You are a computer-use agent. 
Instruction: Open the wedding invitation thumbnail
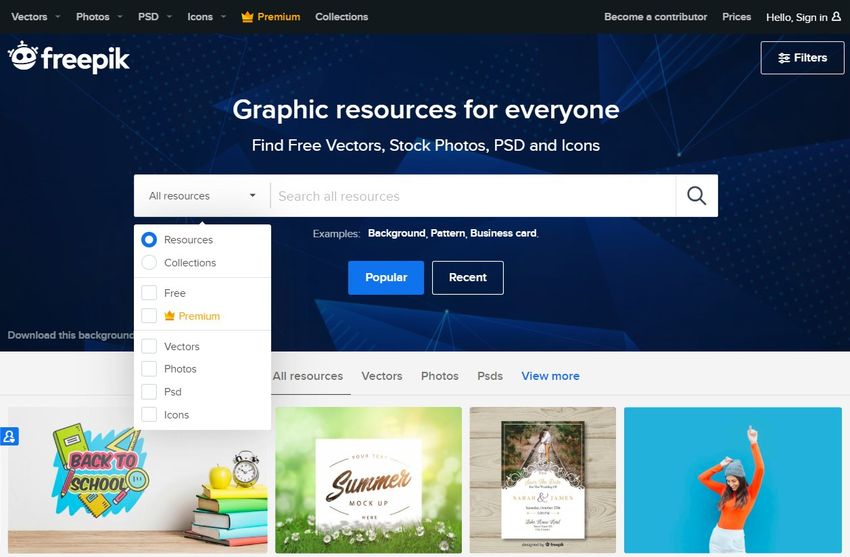(543, 480)
